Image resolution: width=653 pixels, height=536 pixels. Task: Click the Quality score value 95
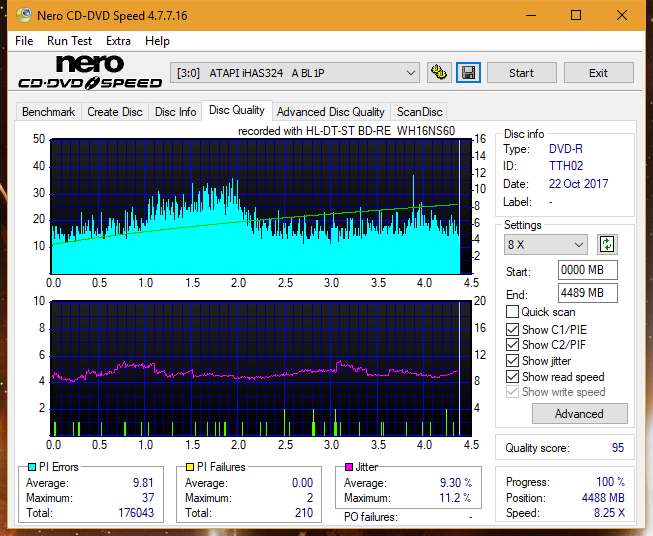(618, 448)
